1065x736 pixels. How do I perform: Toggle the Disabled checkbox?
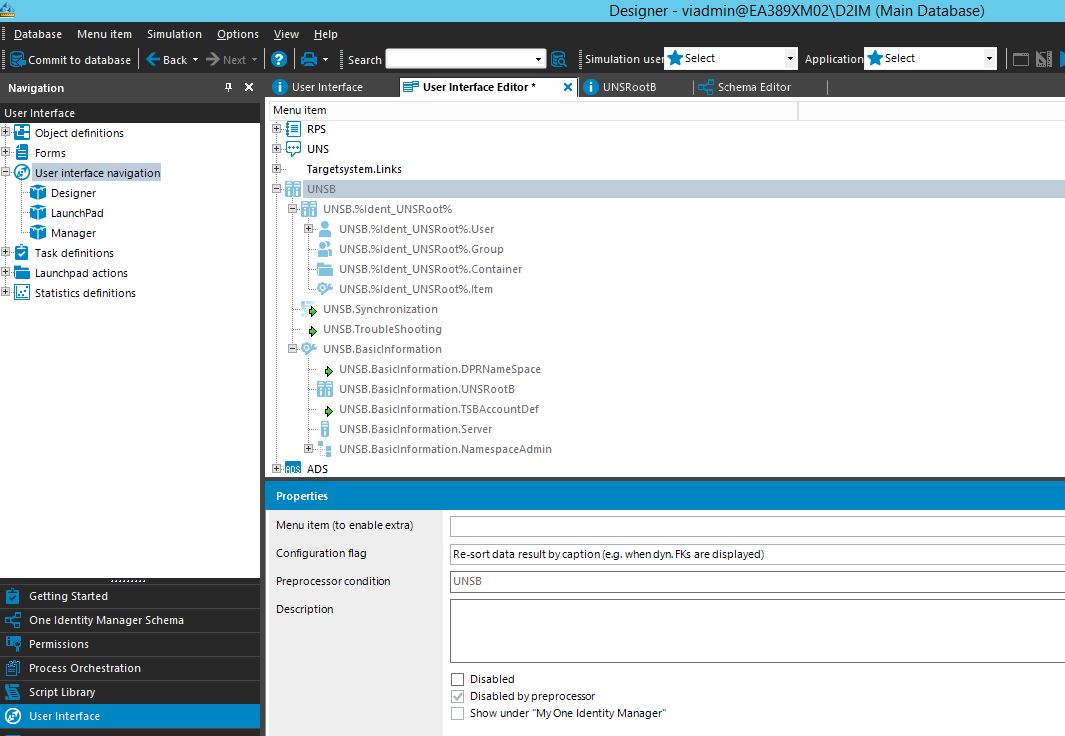click(x=458, y=679)
